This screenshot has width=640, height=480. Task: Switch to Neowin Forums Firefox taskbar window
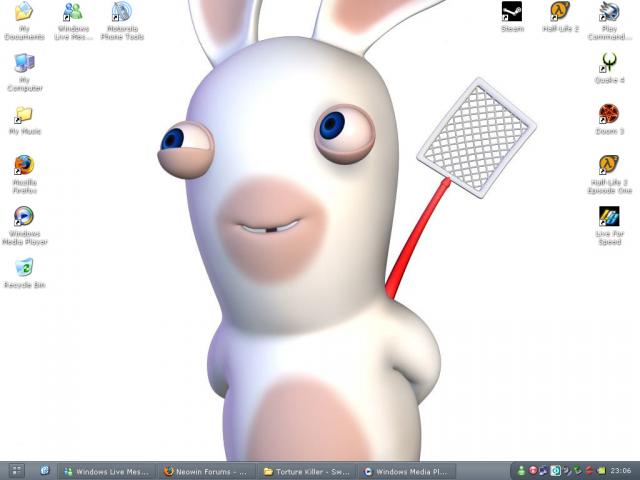(x=206, y=471)
